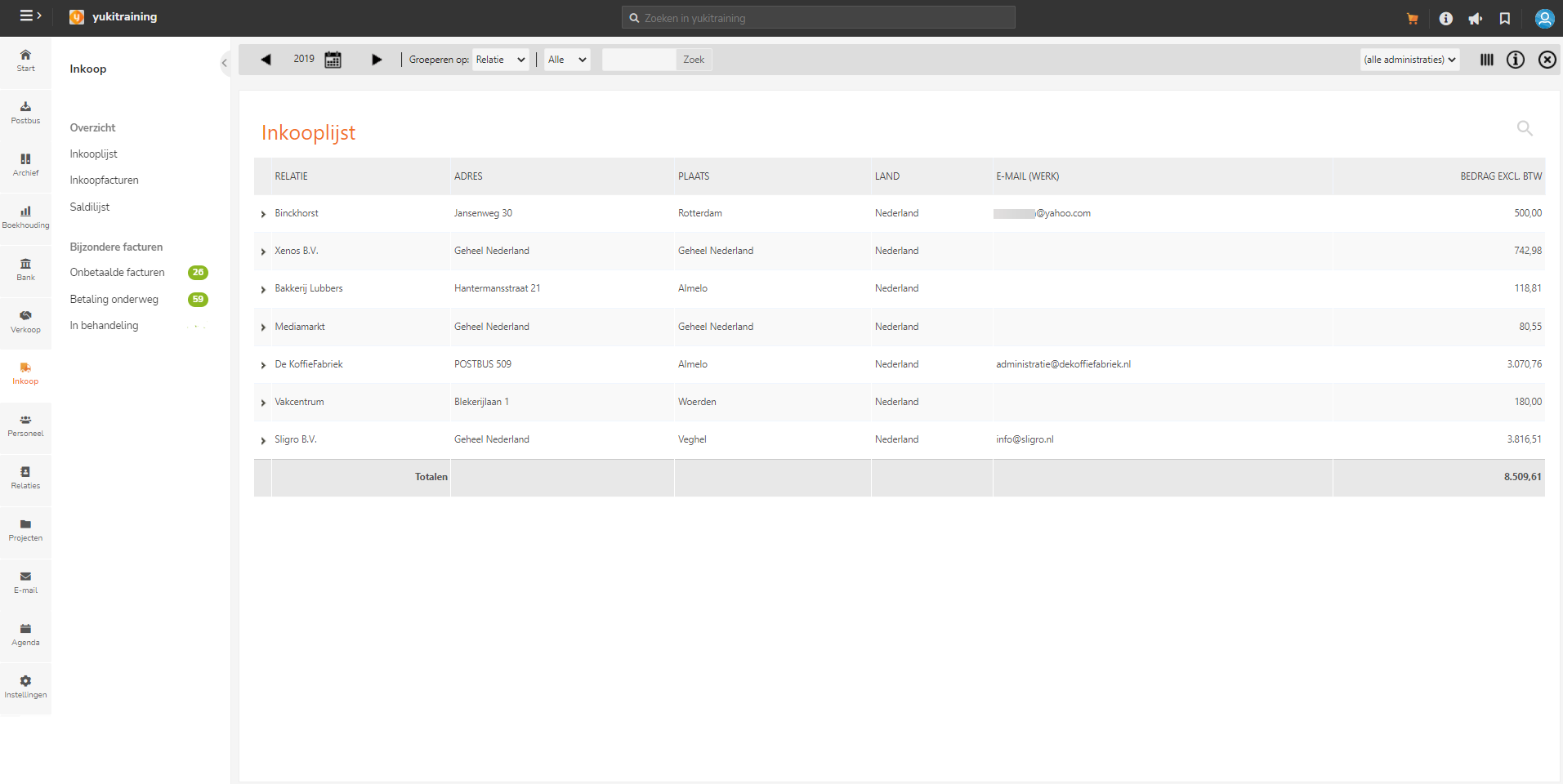Click the info icon in top bar
Viewport: 1563px width, 784px height.
tap(1446, 19)
